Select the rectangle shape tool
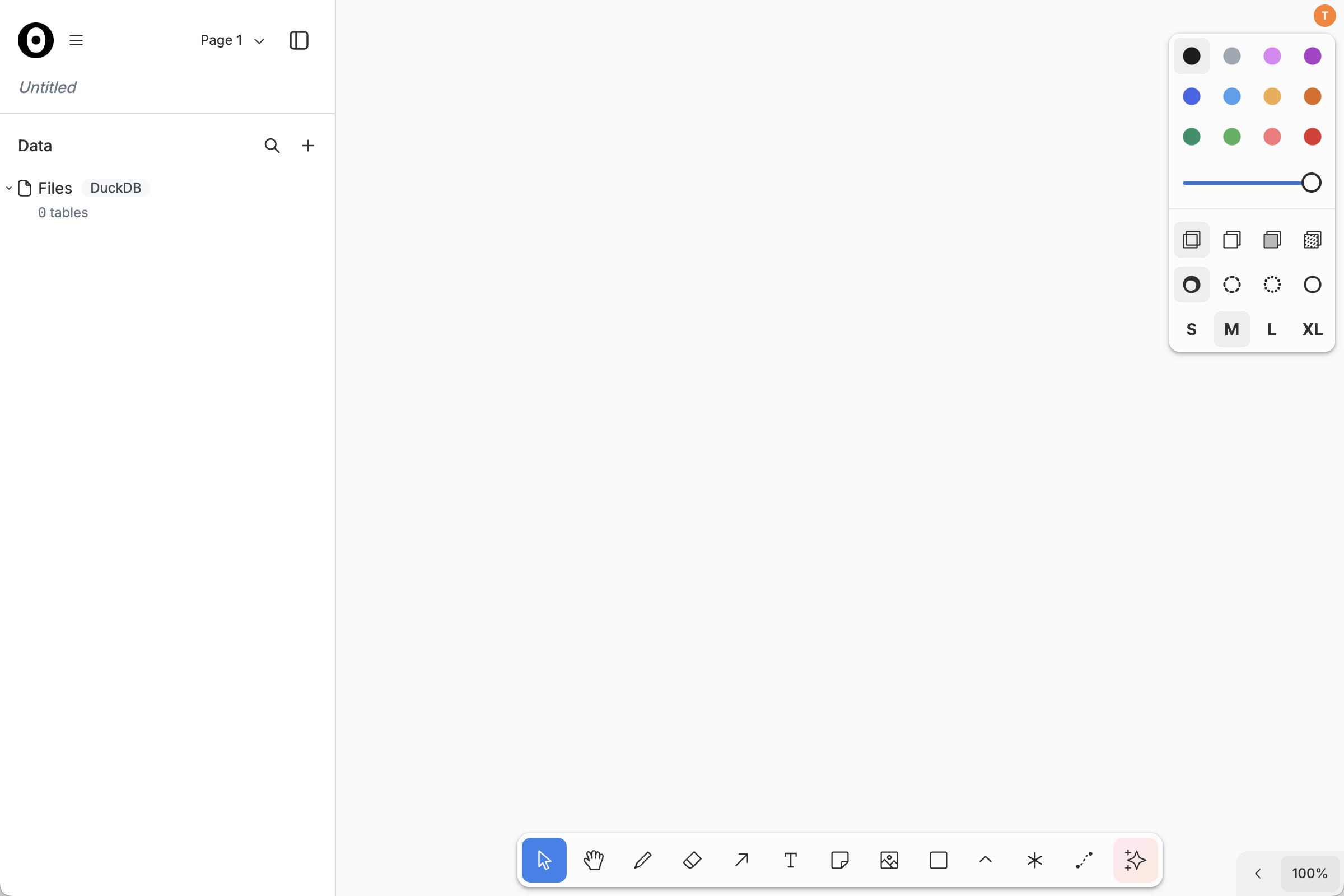Viewport: 1344px width, 896px height. click(939, 860)
